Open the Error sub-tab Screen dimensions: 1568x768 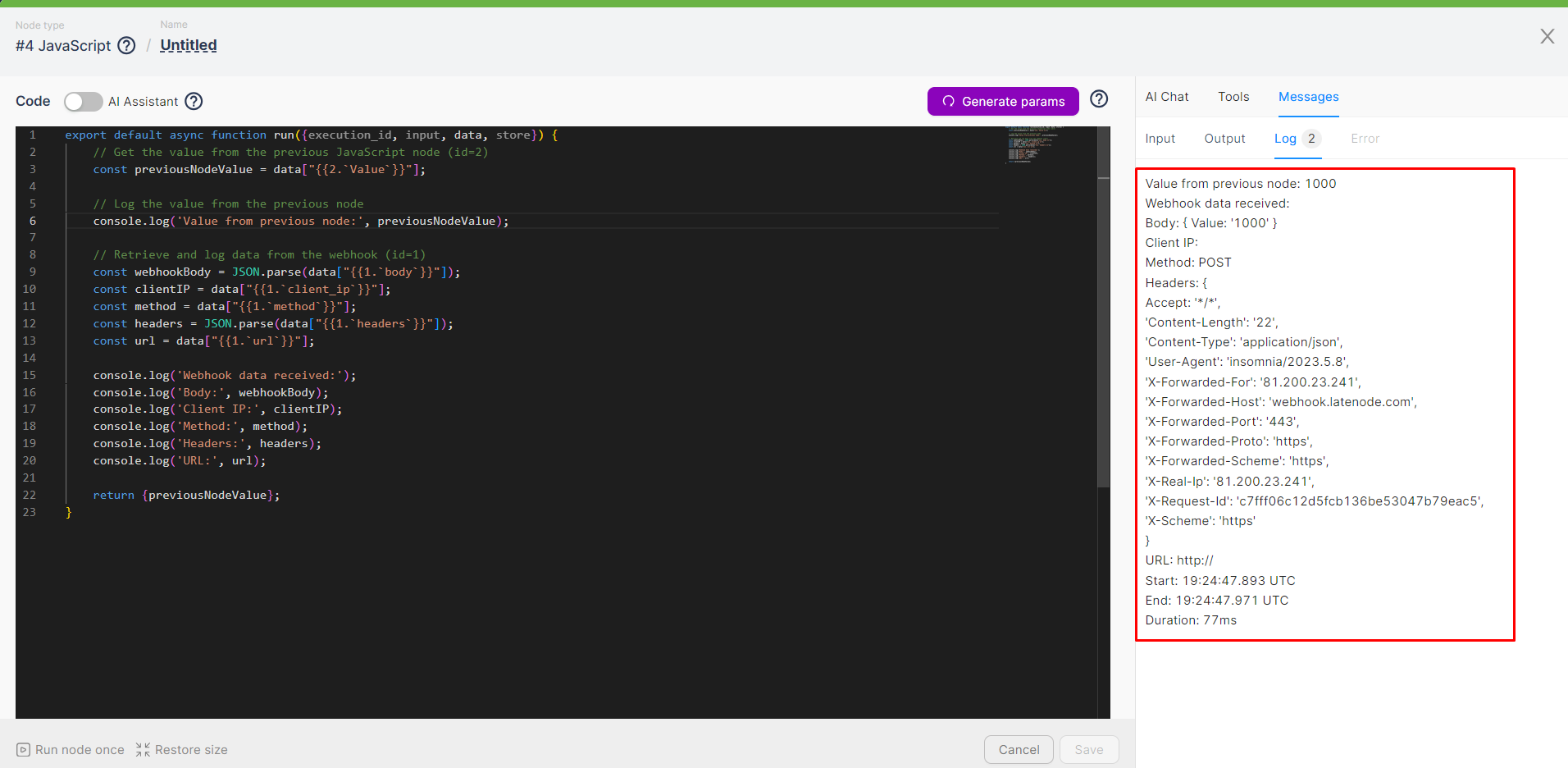pos(1365,139)
